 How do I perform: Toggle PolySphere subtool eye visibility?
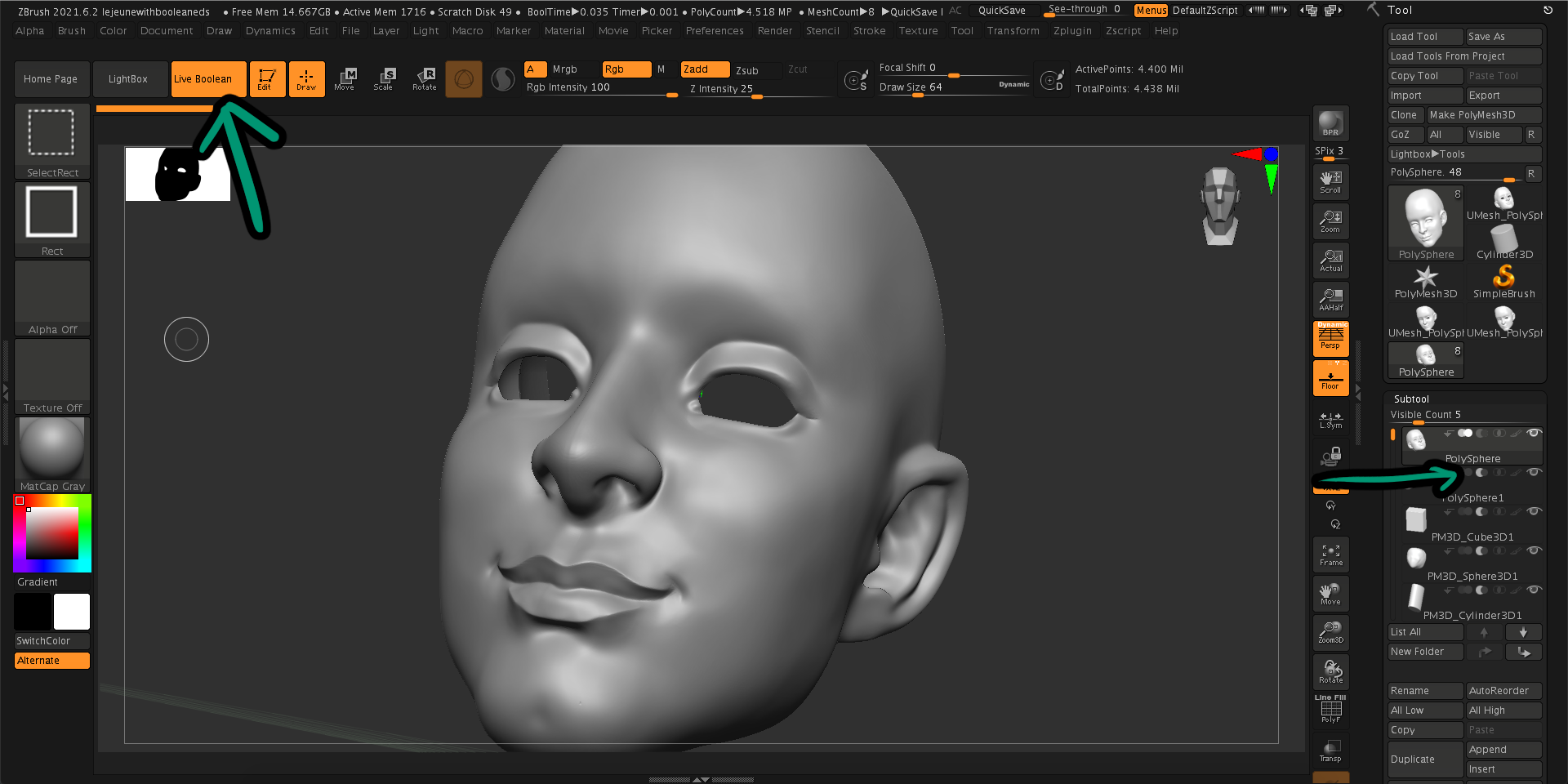point(1535,433)
